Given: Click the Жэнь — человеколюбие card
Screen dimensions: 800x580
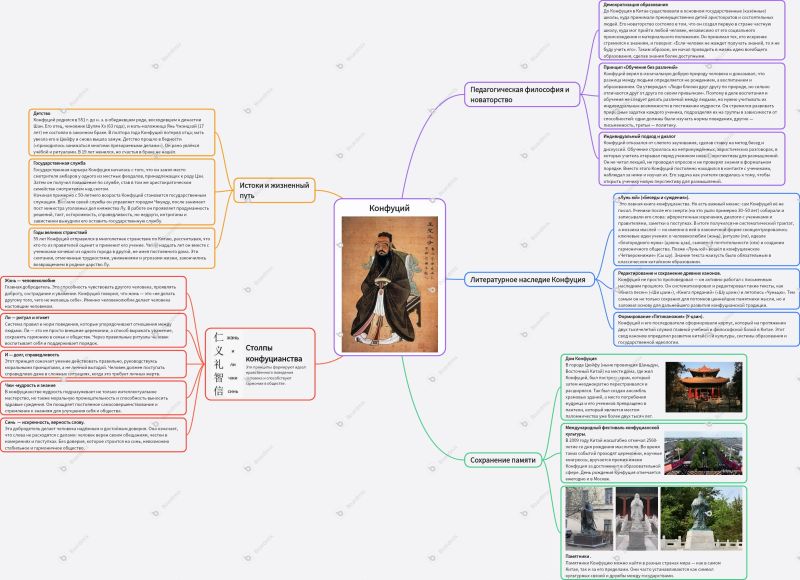Looking at the screenshot, I should coord(93,293).
